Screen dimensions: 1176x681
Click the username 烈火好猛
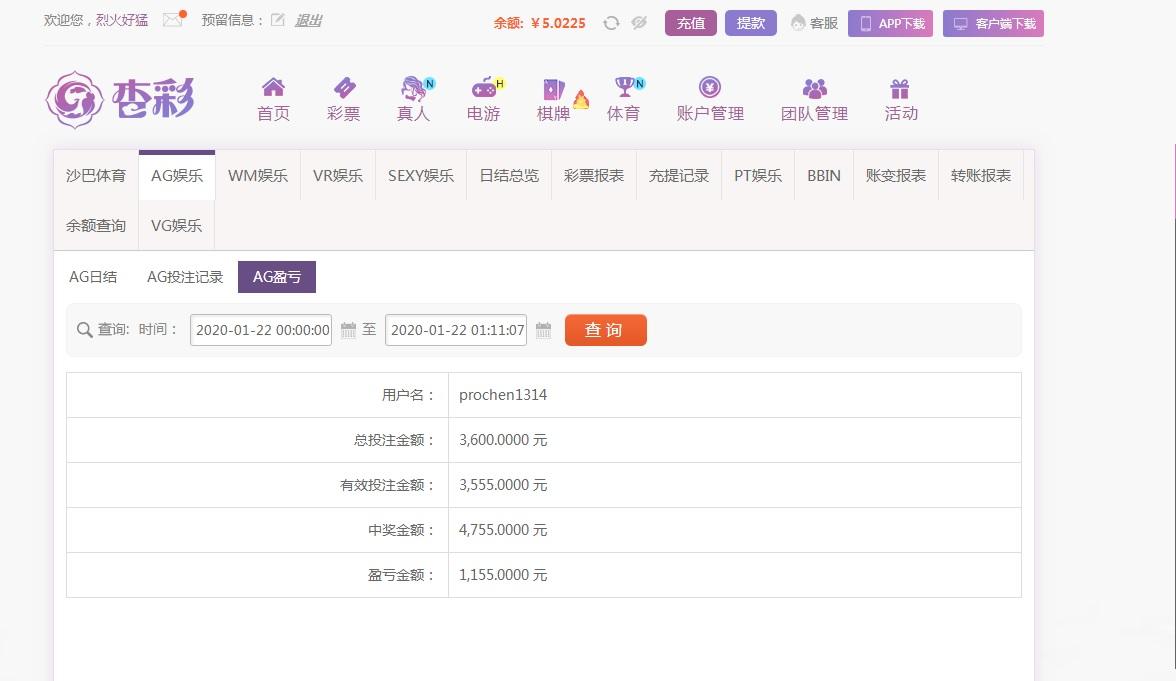[x=122, y=20]
